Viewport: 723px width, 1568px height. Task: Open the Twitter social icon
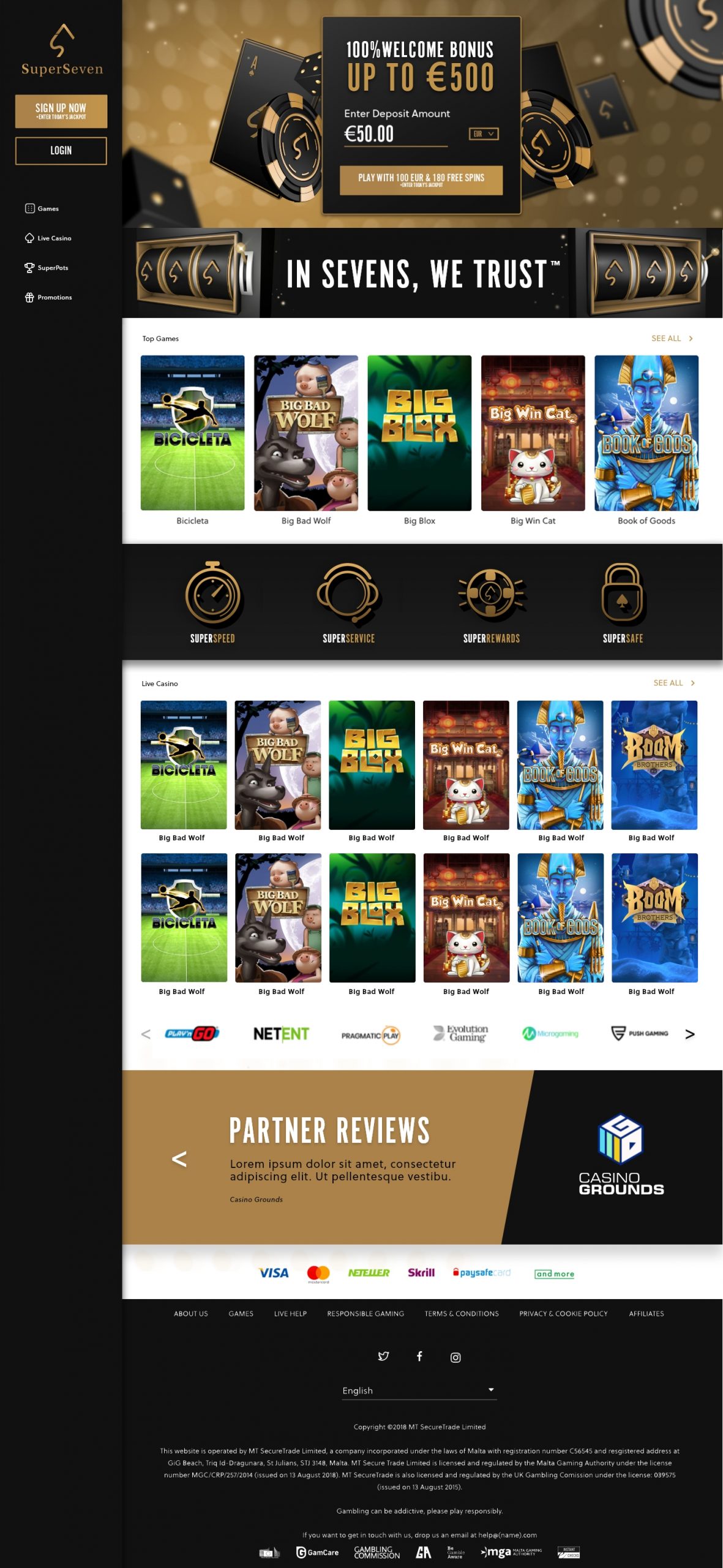tap(383, 1356)
